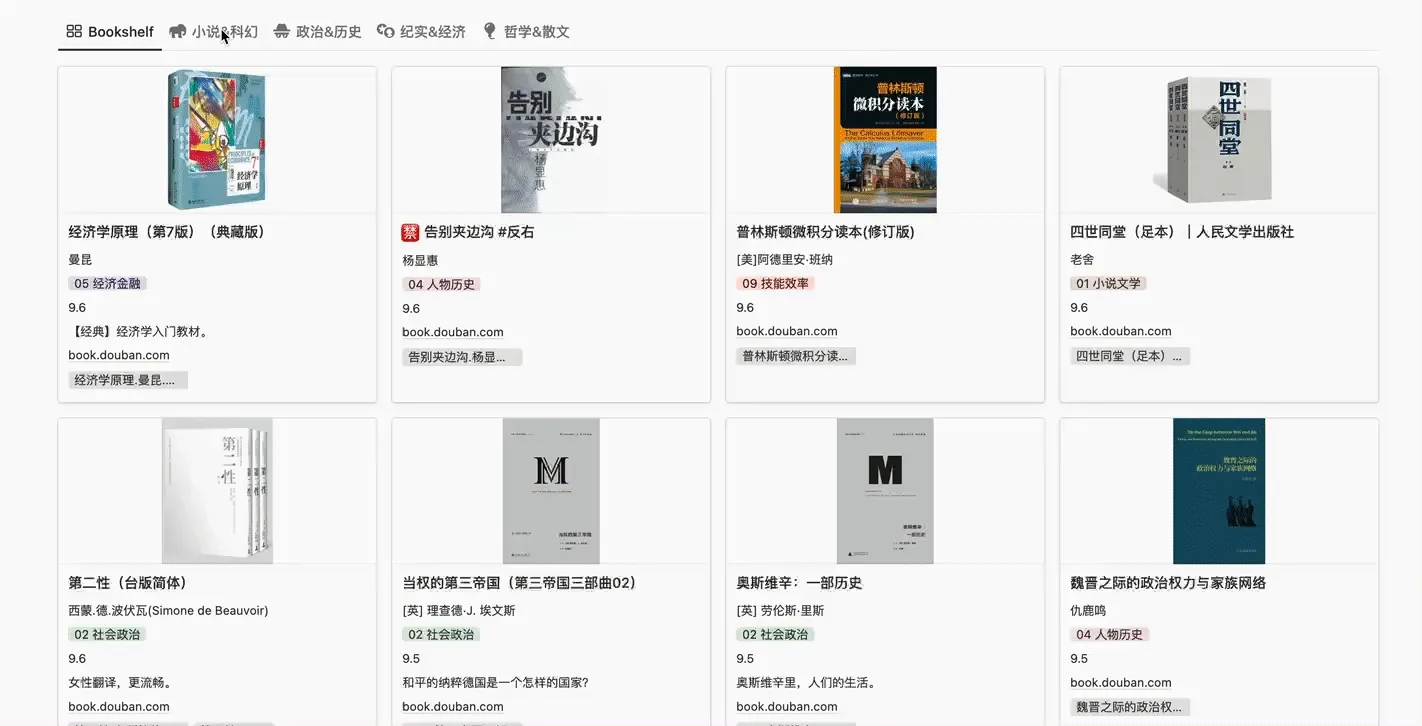Open the 普林斯顿微积分读本 cover thumbnail
Image resolution: width=1422 pixels, height=726 pixels.
pos(885,140)
